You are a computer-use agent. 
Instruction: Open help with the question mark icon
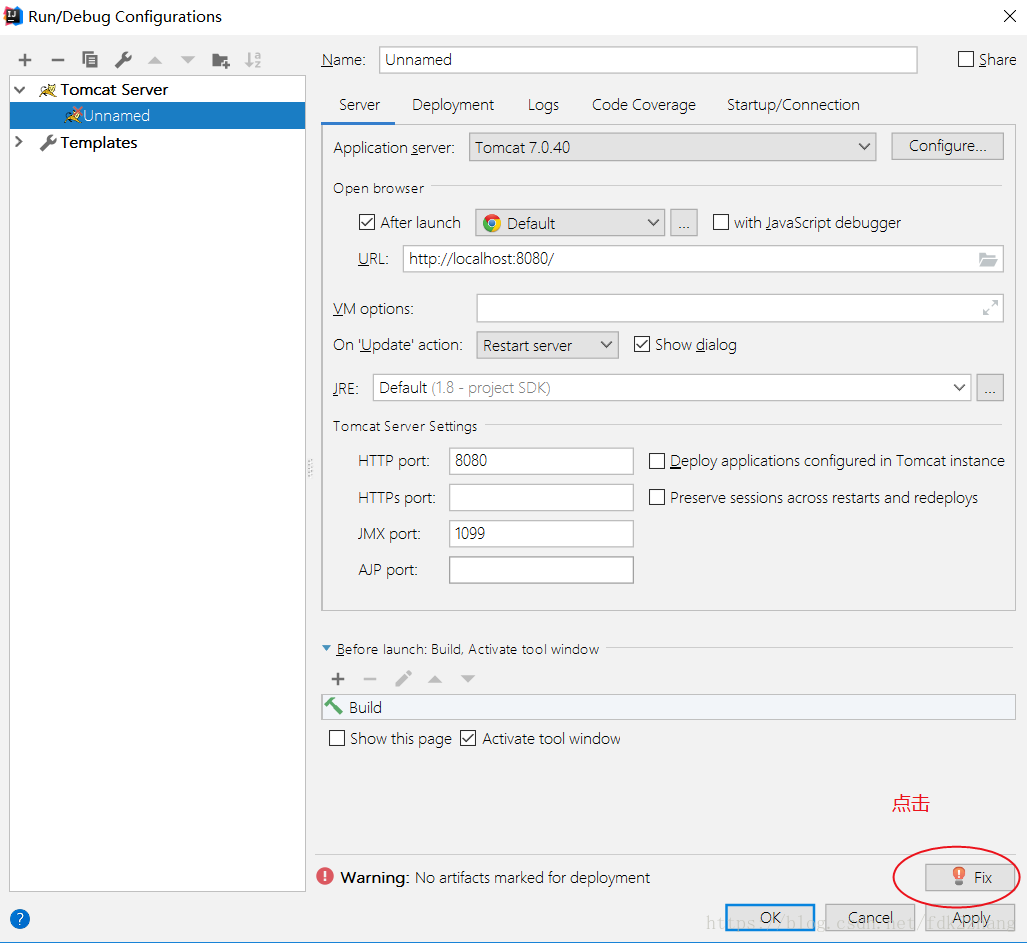pyautogui.click(x=20, y=919)
